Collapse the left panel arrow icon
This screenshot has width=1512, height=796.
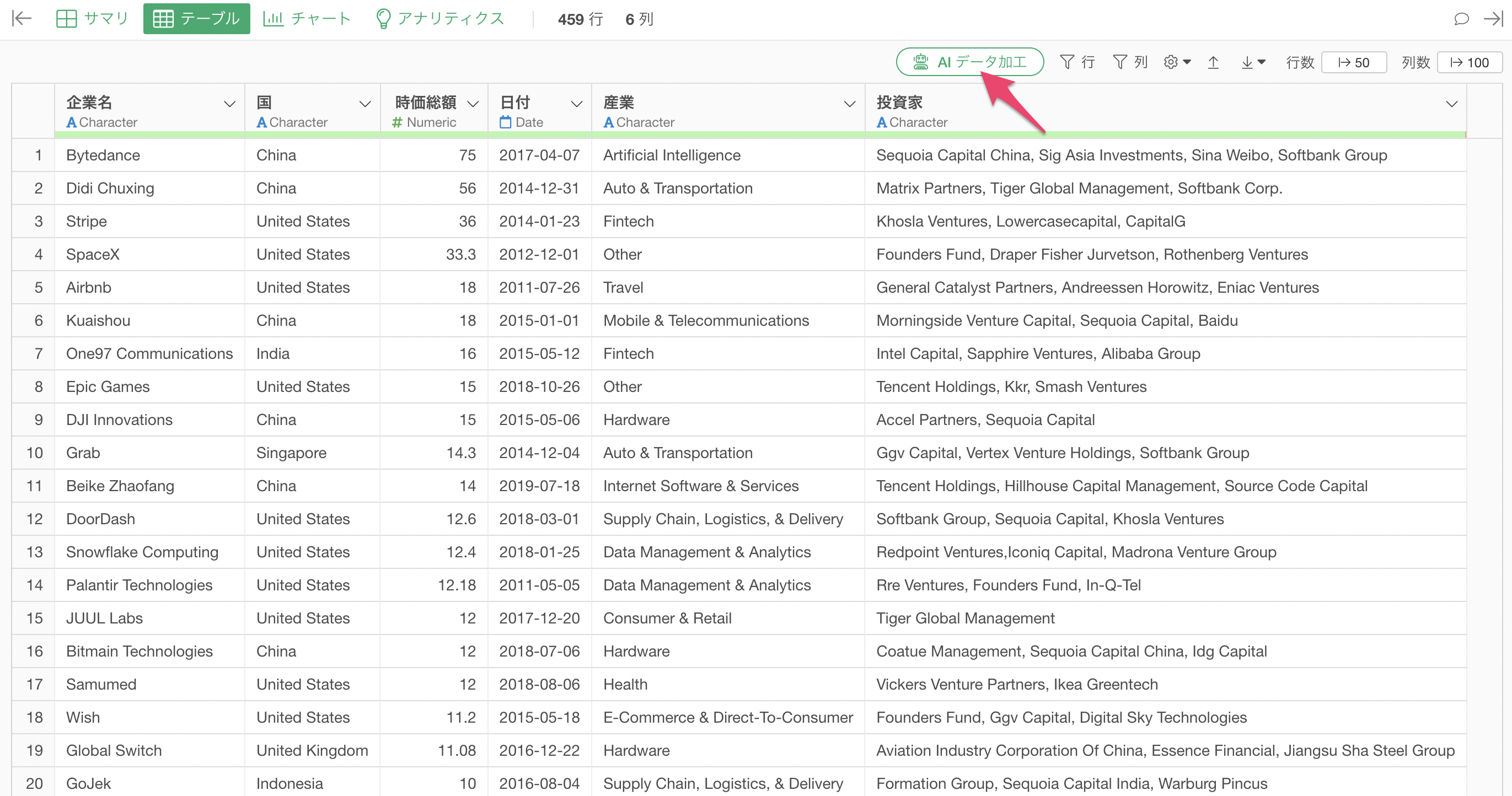click(x=22, y=19)
